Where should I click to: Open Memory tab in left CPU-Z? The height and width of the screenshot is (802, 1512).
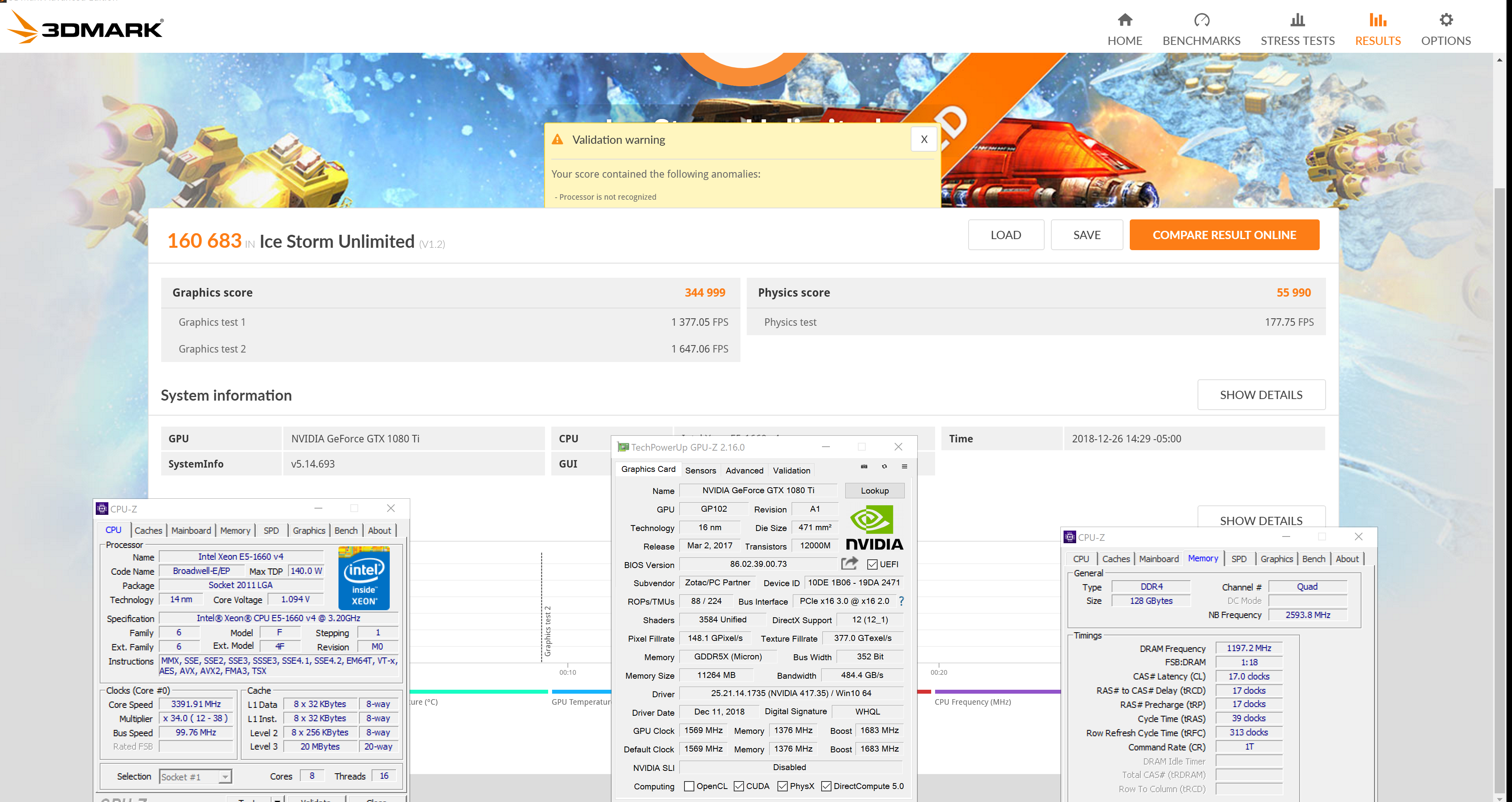coord(235,530)
